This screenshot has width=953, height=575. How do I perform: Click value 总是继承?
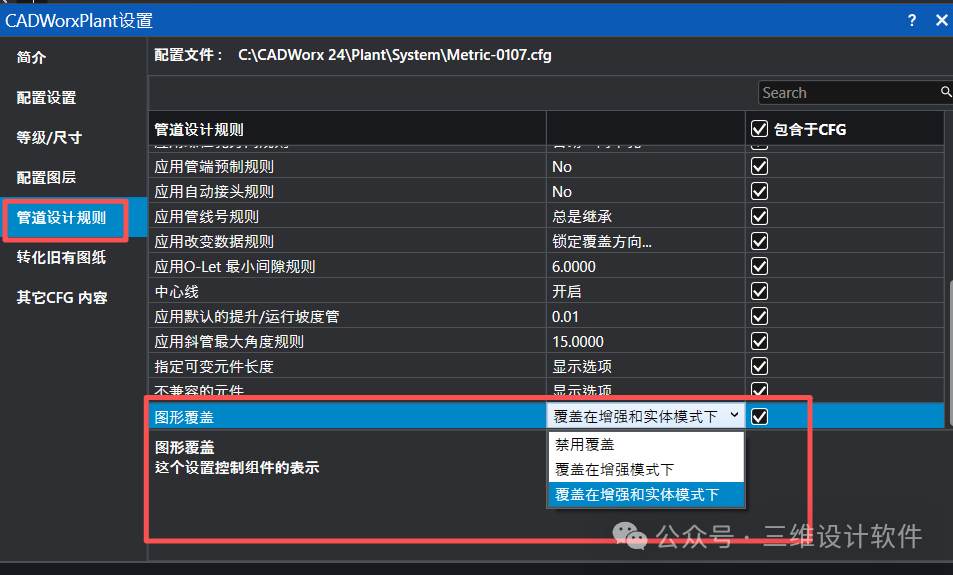[582, 216]
